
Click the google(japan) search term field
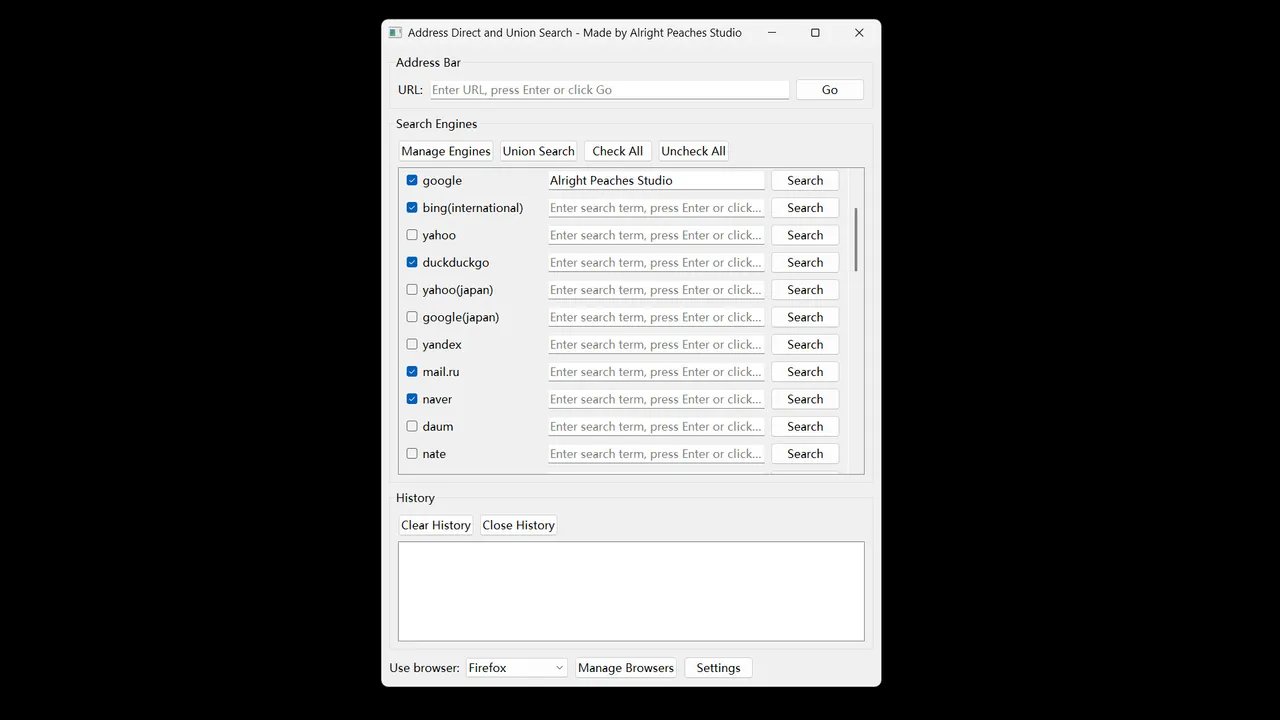click(x=656, y=317)
